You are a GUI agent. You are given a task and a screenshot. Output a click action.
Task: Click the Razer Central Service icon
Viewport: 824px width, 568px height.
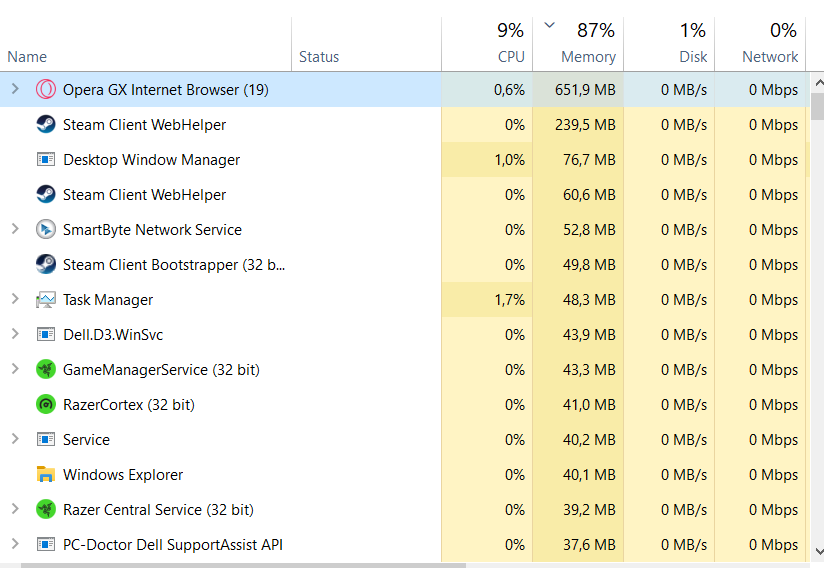coord(46,509)
